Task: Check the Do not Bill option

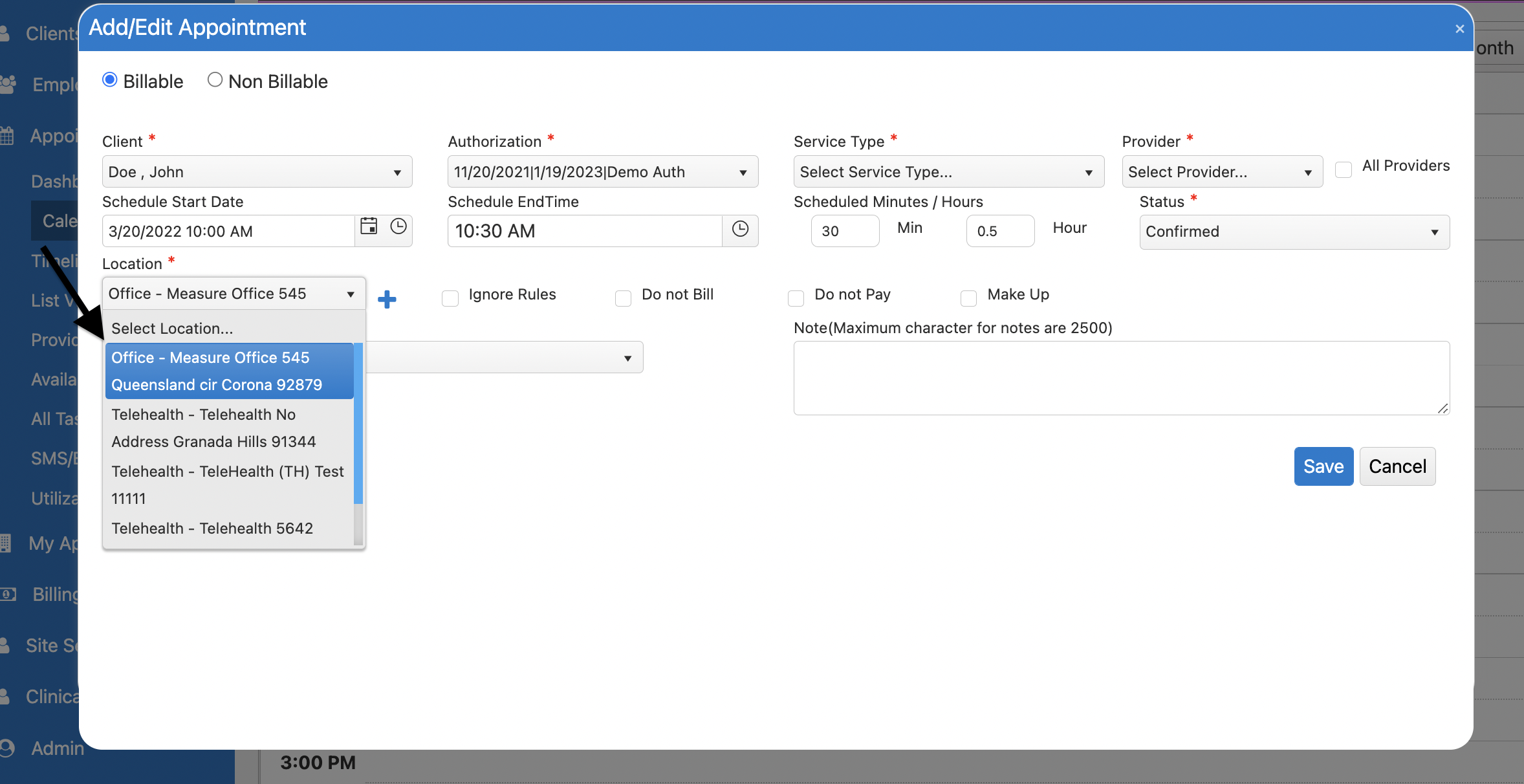Action: [623, 298]
